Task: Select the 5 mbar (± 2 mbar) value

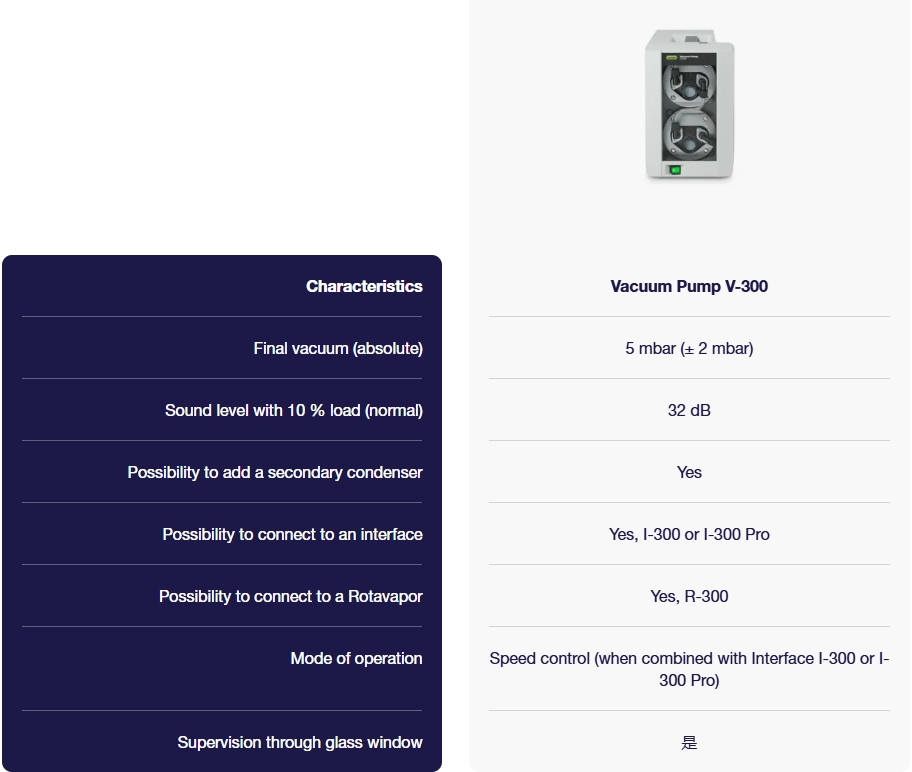Action: click(689, 348)
